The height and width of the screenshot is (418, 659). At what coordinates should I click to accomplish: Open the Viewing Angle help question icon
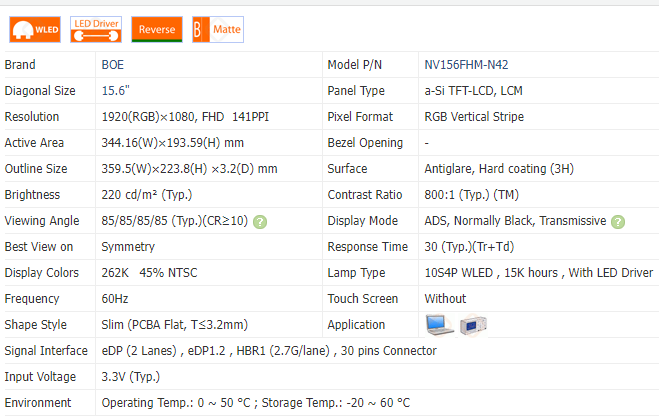(x=260, y=222)
